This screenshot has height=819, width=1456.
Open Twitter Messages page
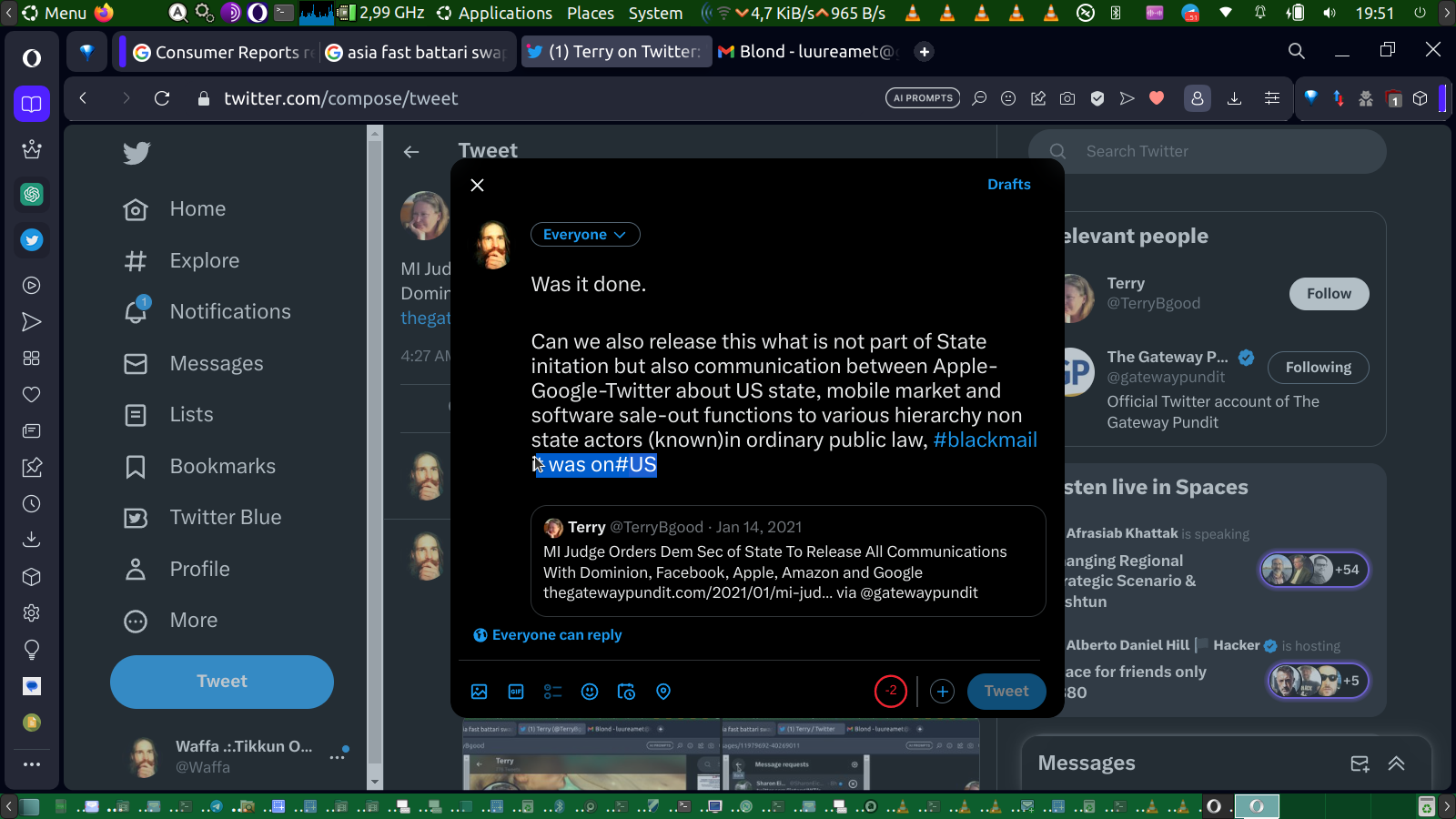point(194,364)
